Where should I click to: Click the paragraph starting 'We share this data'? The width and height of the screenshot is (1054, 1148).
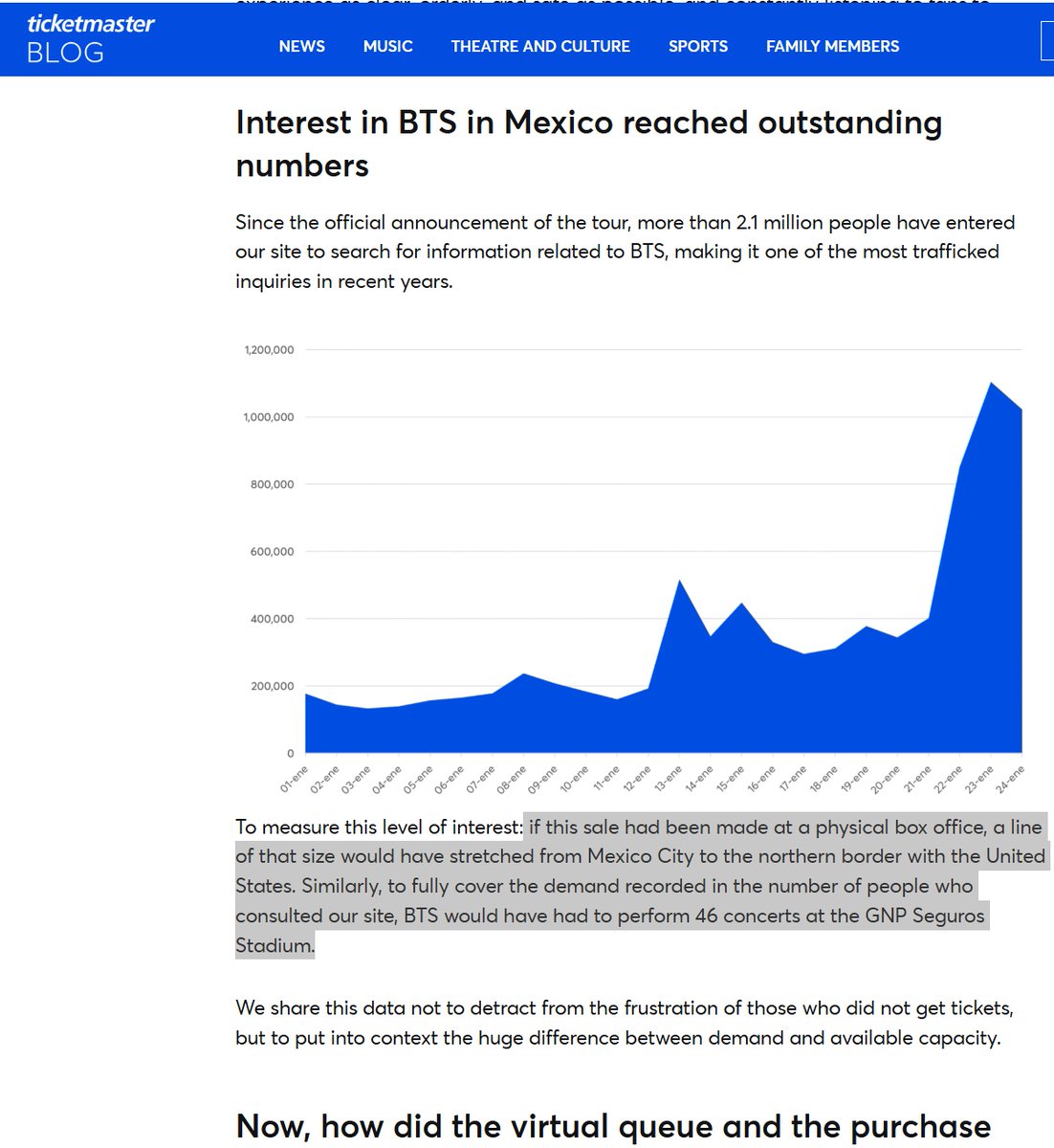pos(625,1023)
